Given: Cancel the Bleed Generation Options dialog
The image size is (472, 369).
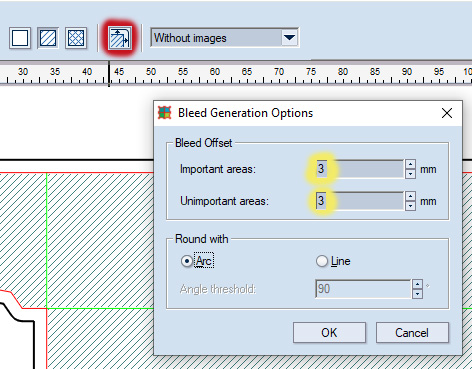Looking at the screenshot, I should coord(412,332).
